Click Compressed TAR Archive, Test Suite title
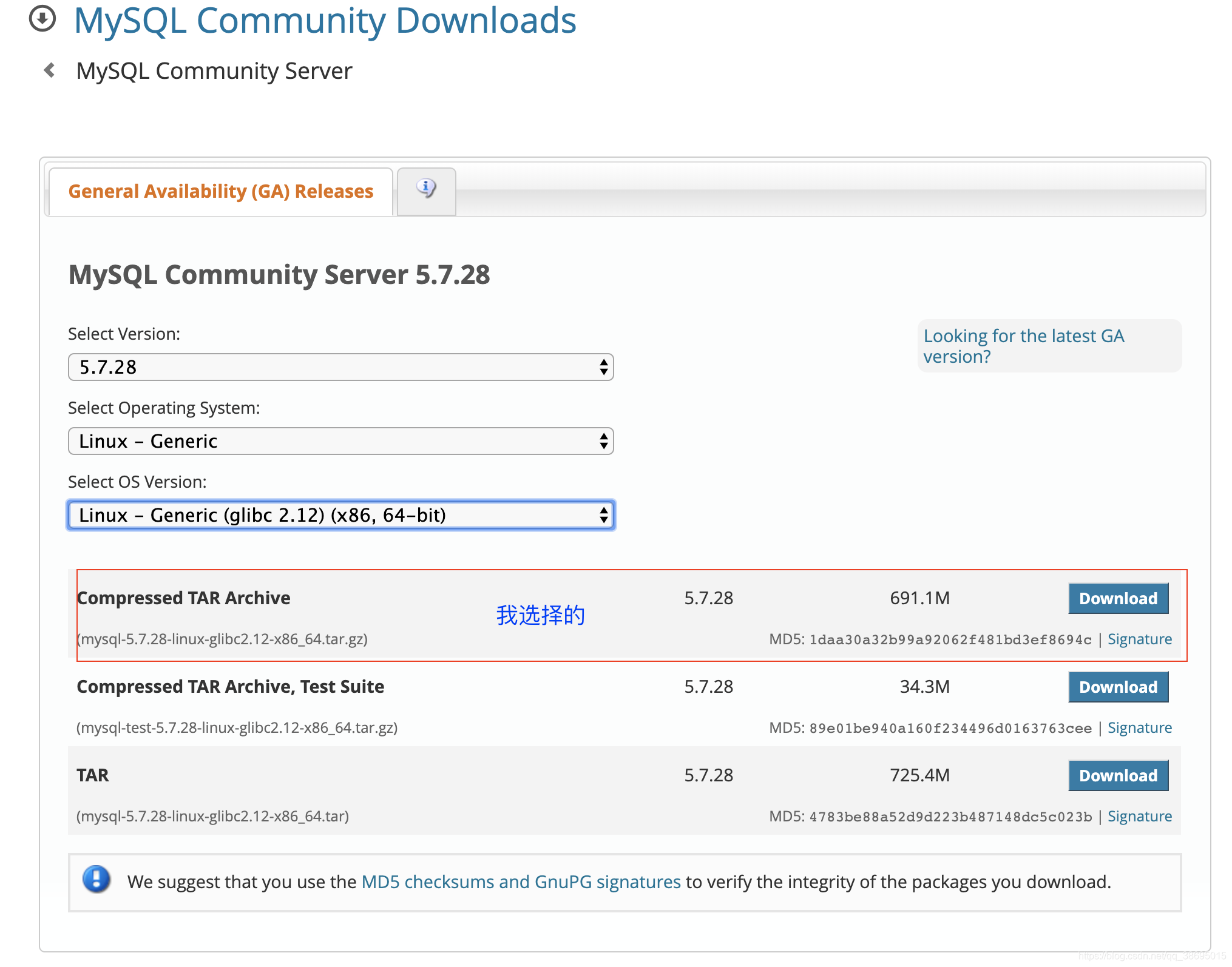The image size is (1232, 967). click(231, 687)
